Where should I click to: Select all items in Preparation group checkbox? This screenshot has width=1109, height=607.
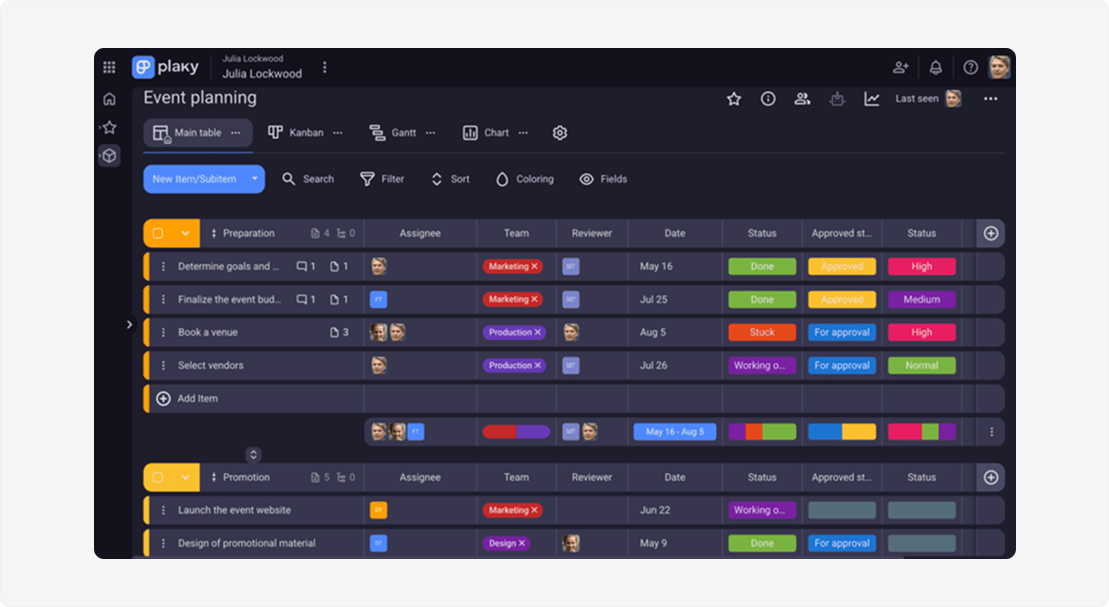158,233
